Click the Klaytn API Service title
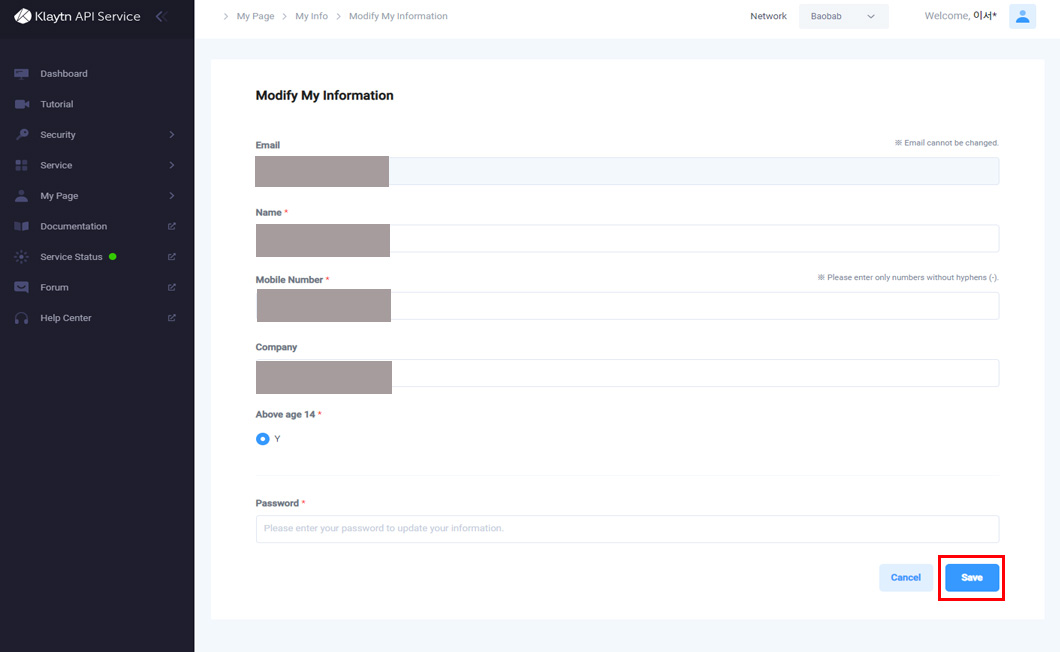Viewport: 1060px width, 652px height. pyautogui.click(x=87, y=16)
